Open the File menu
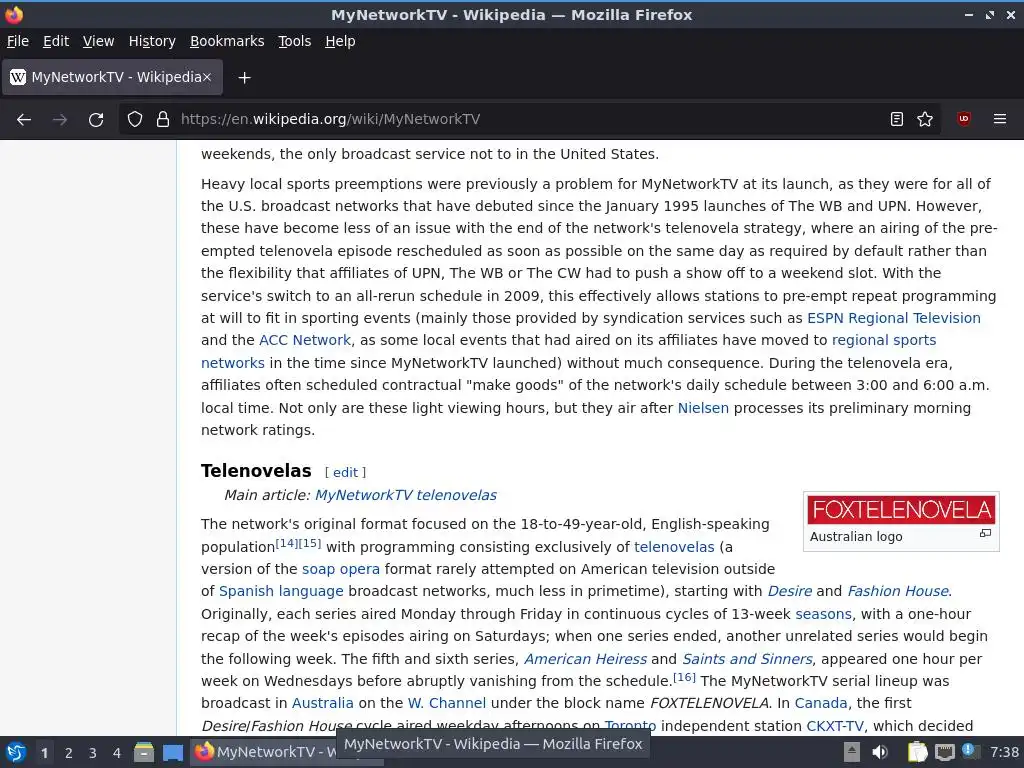Image resolution: width=1024 pixels, height=768 pixels. point(18,41)
